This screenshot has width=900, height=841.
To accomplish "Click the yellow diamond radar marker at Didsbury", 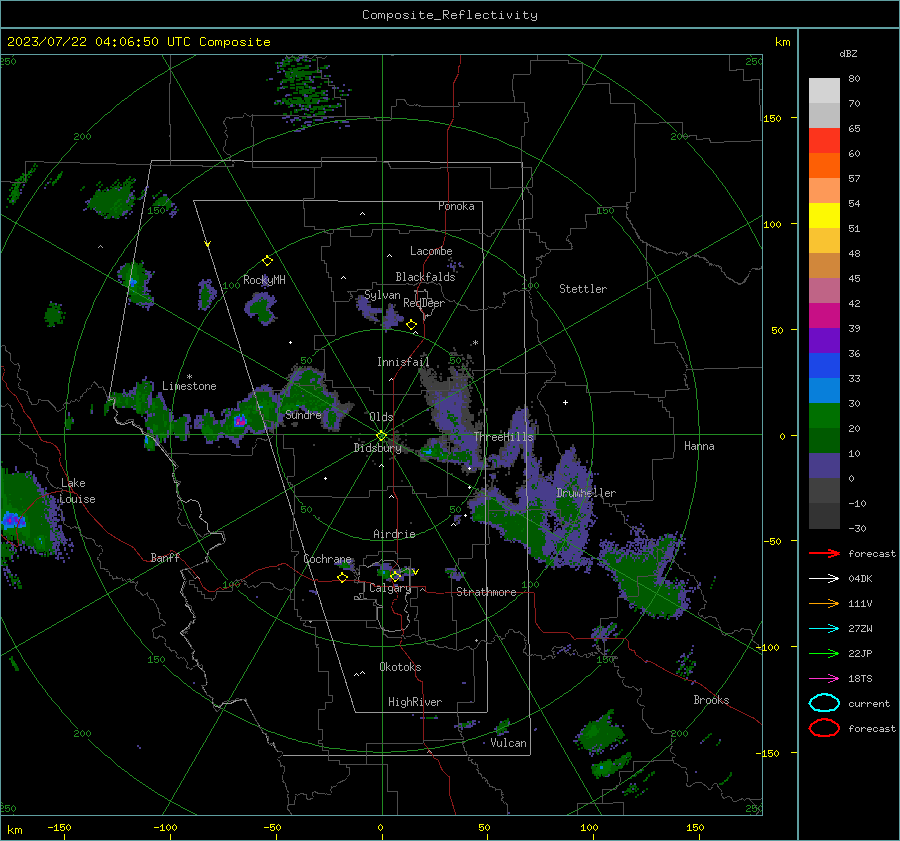I will [381, 436].
